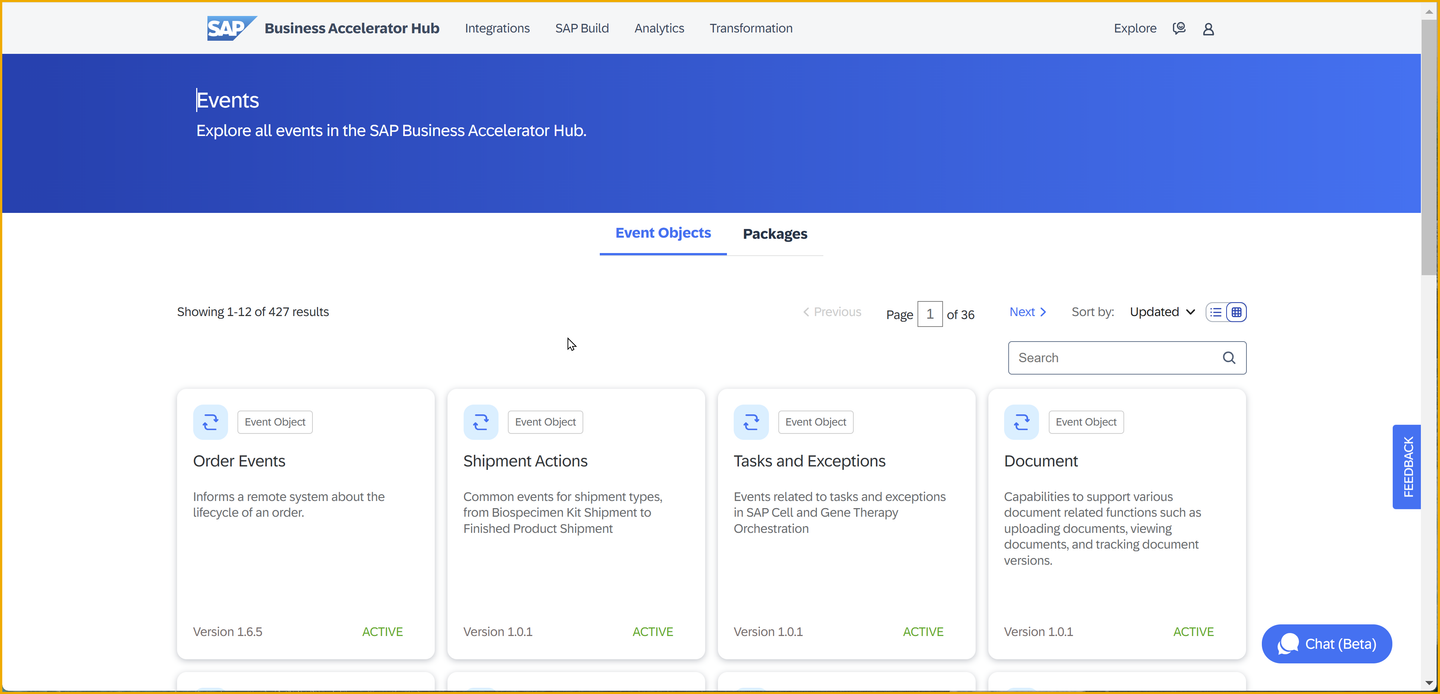Viewport: 1440px width, 694px height.
Task: Switch to the Packages tab
Action: pos(775,234)
